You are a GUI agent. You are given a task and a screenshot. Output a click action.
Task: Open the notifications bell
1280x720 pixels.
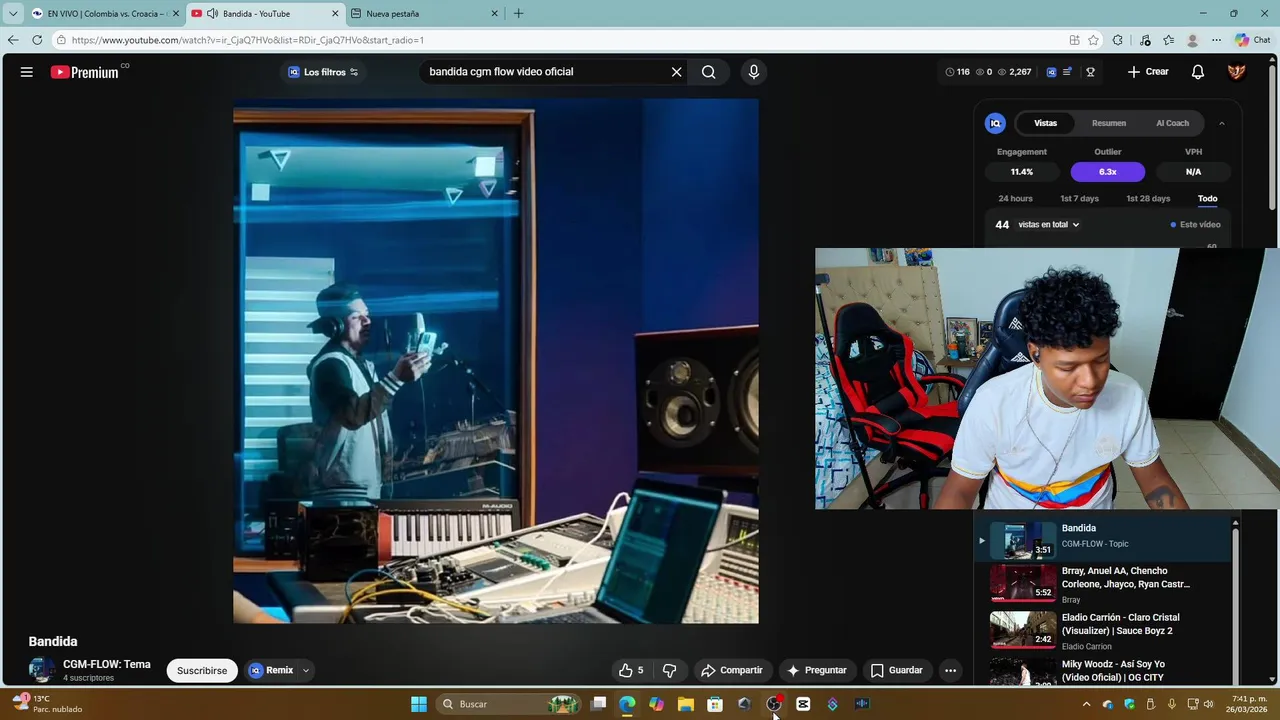(x=1197, y=72)
